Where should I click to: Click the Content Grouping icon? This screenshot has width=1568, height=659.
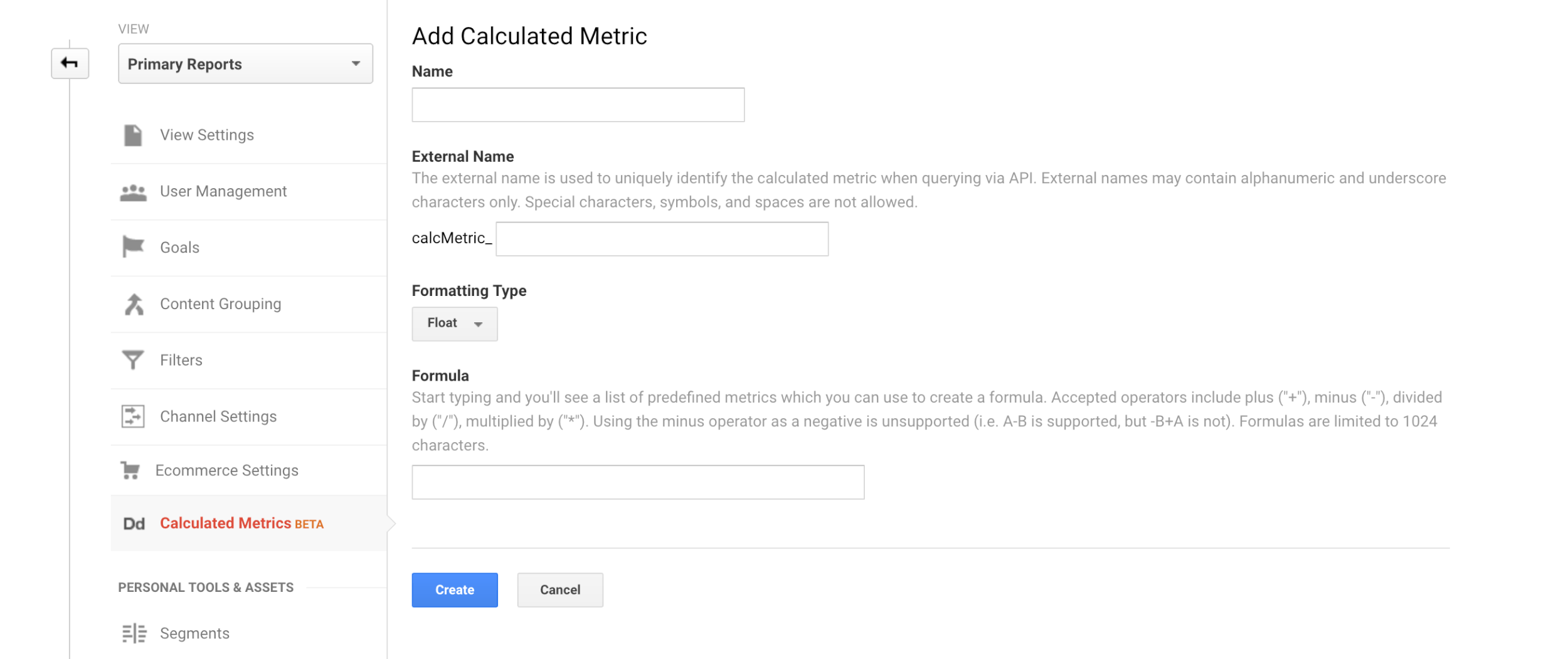click(x=133, y=304)
